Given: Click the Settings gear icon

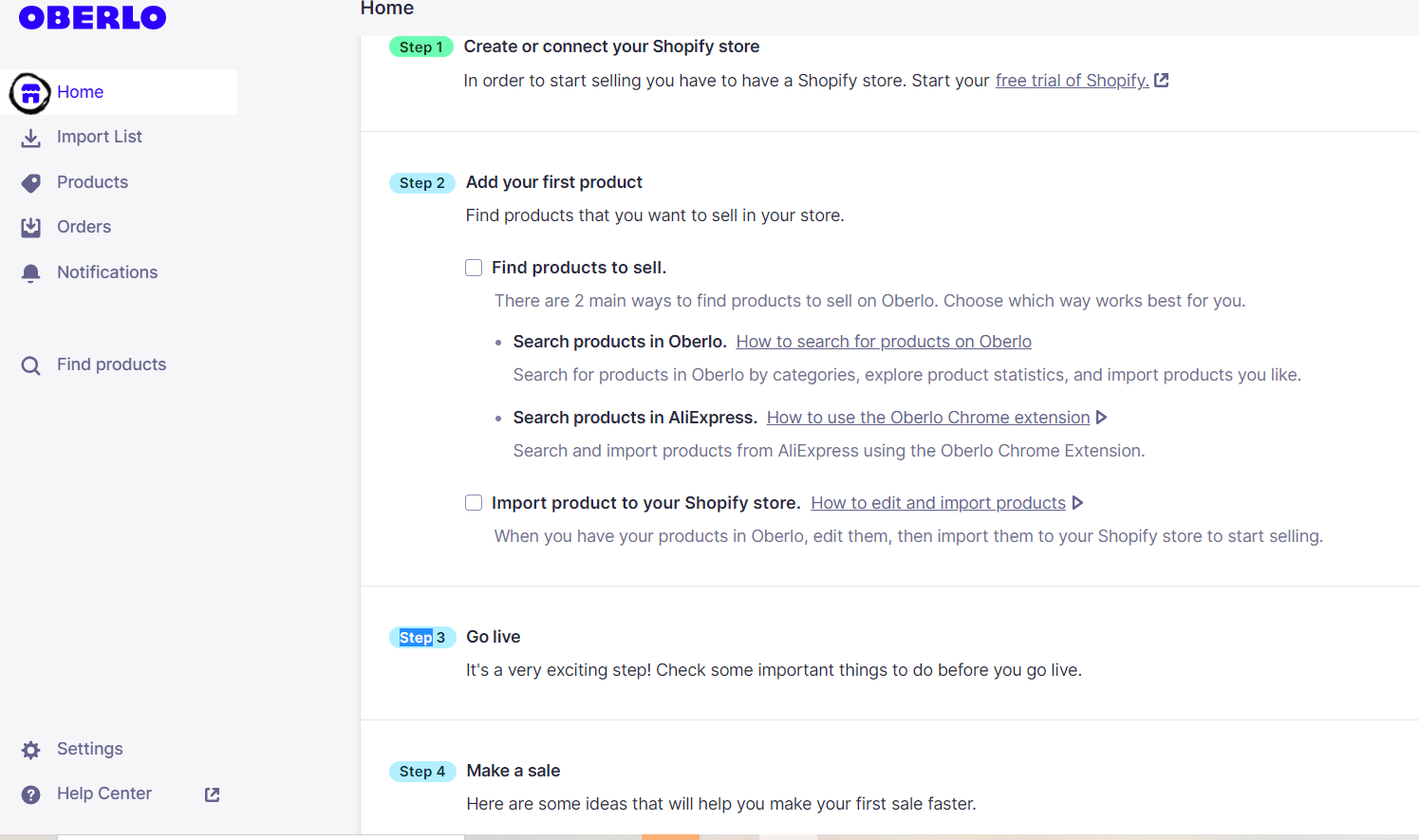Looking at the screenshot, I should coord(31,750).
